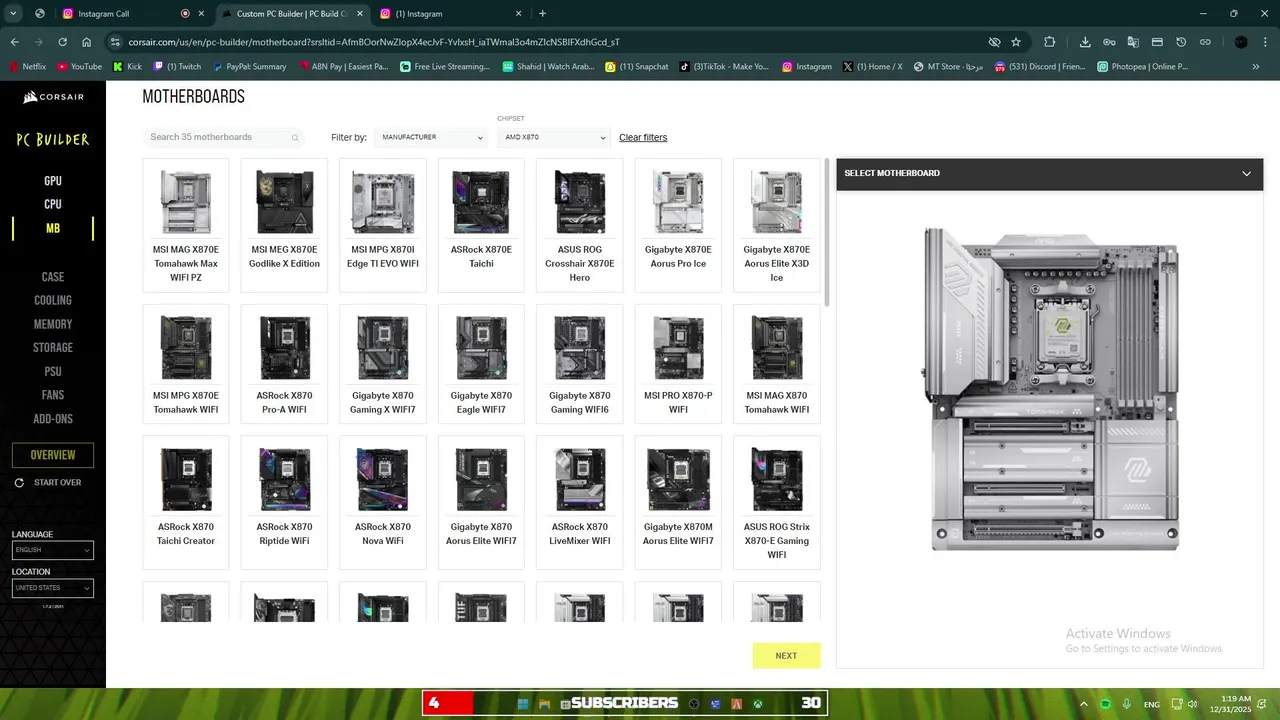Open File Explorer from taskbar
Viewport: 1280px width, 720px height.
click(x=544, y=704)
